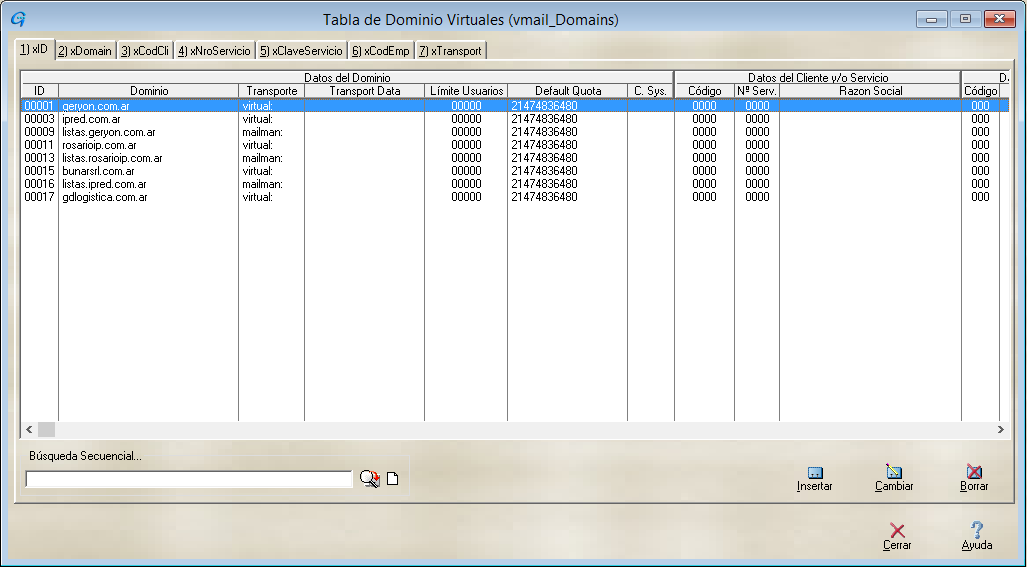Click ID cell 00015

point(39,171)
